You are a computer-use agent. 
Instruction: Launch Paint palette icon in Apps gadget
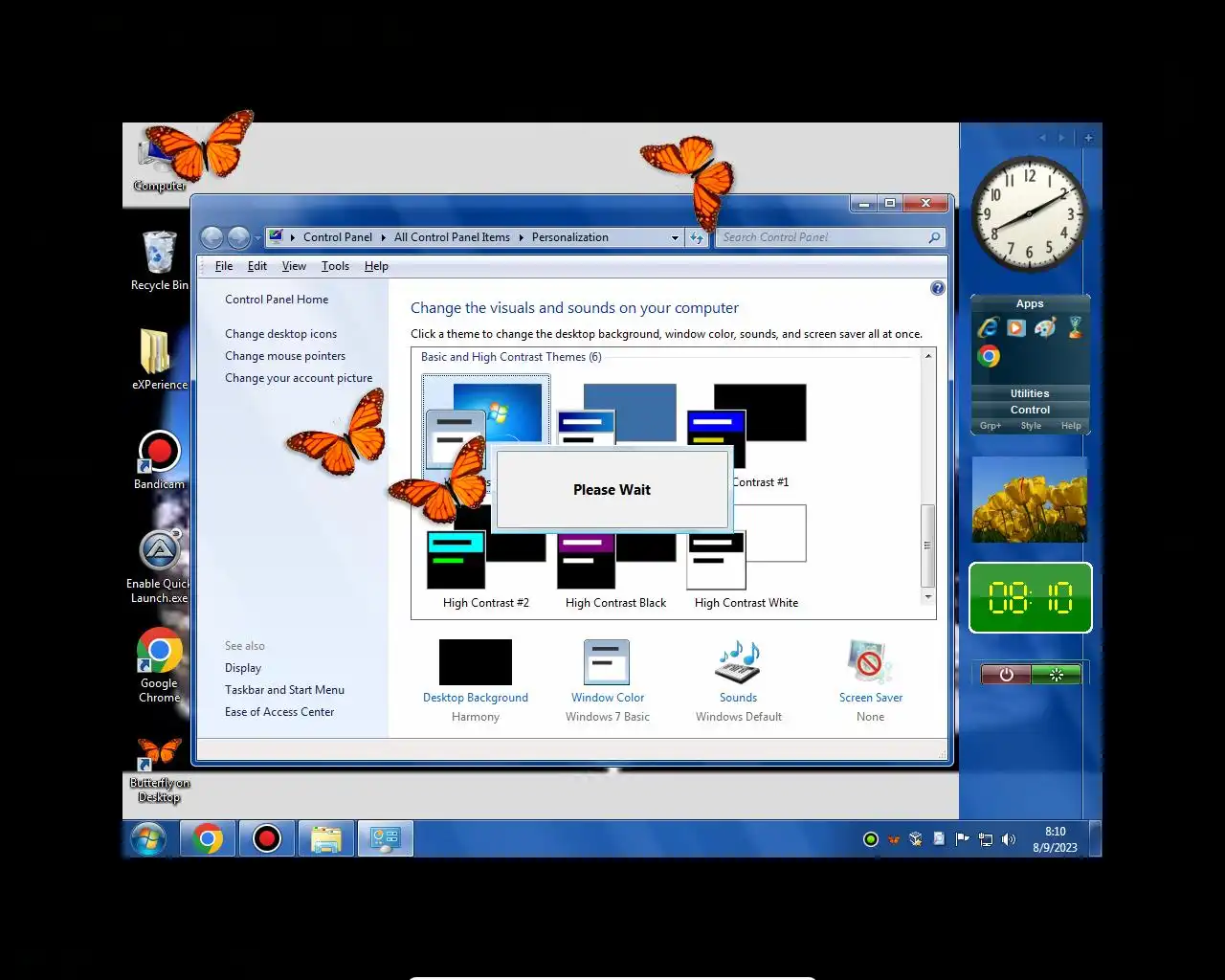click(1045, 328)
